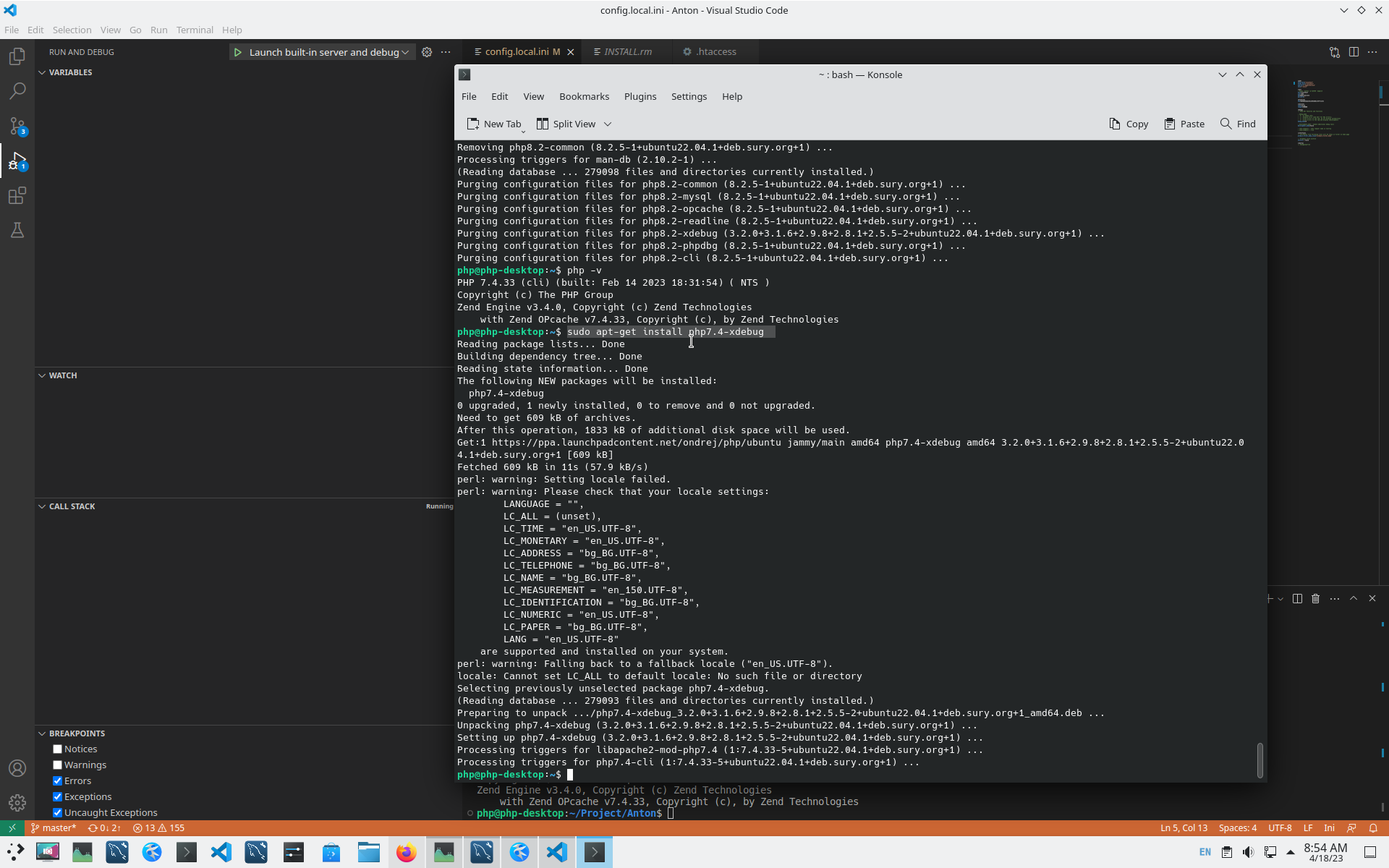Enable the Notices breakpoint checkbox
1389x868 pixels.
(x=58, y=749)
